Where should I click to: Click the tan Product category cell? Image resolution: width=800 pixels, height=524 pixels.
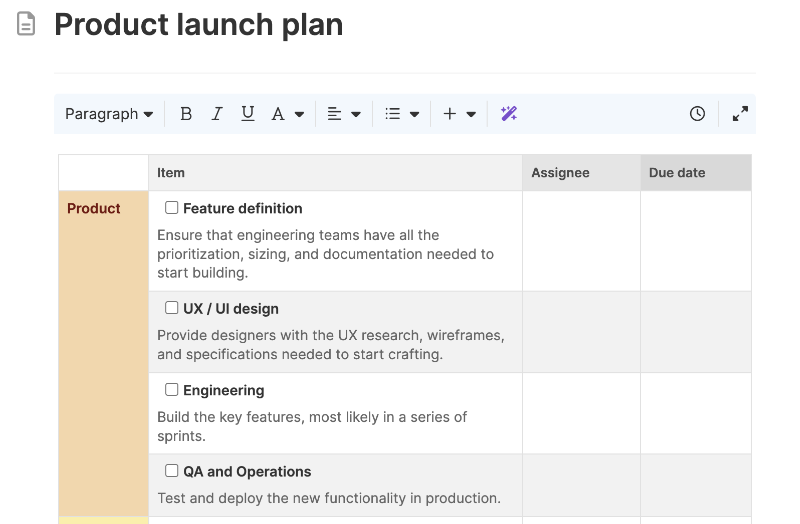tap(103, 350)
